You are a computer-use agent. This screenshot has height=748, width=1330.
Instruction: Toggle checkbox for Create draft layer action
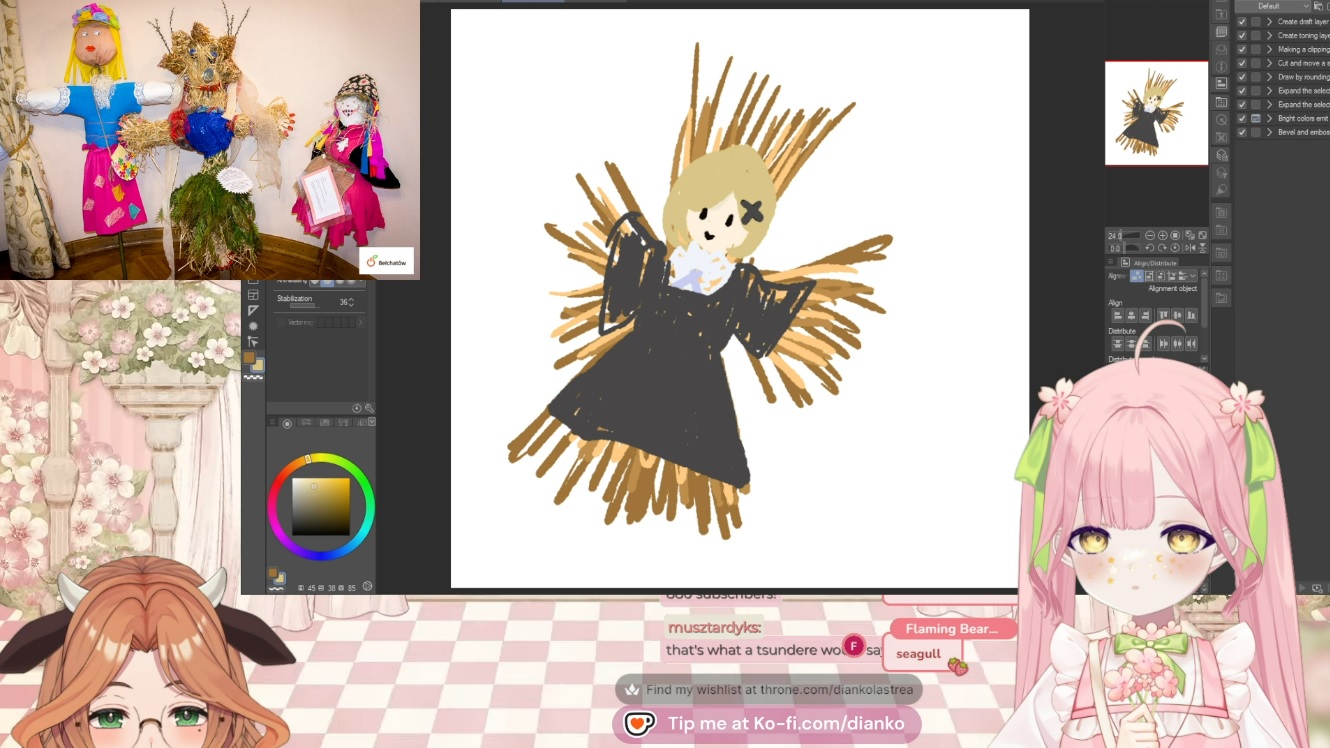click(x=1242, y=21)
